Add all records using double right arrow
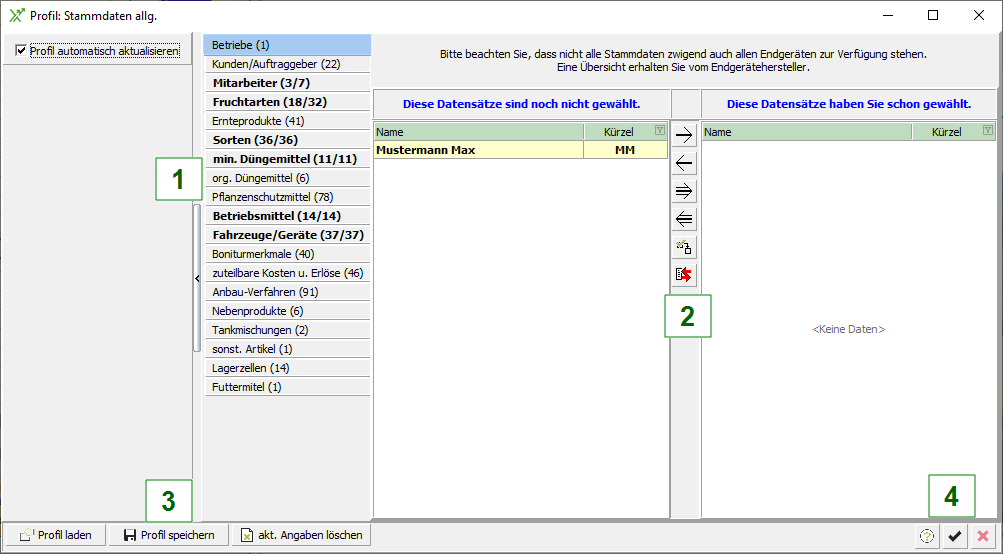1003x554 pixels. coord(685,191)
